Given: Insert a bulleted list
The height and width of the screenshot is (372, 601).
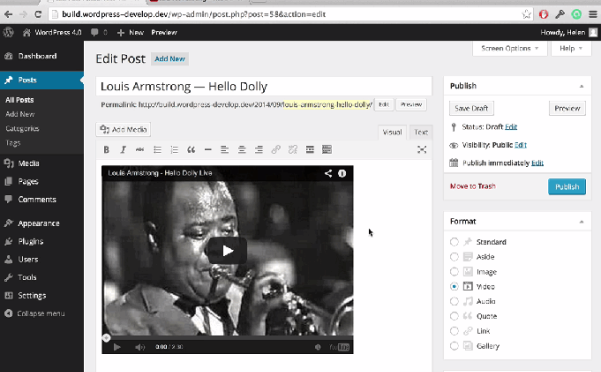Looking at the screenshot, I should (157, 150).
